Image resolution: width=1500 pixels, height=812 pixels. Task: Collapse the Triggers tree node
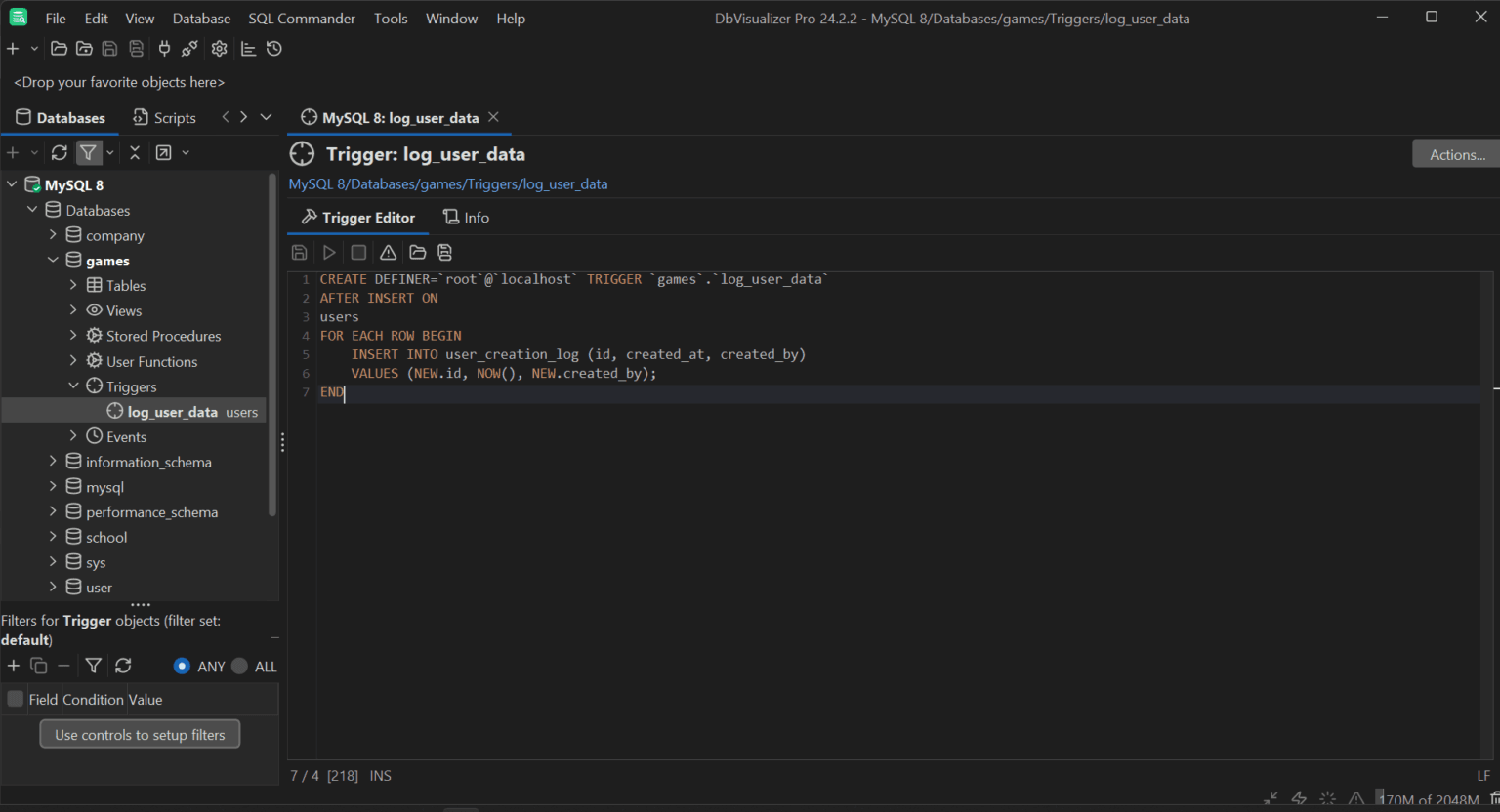point(73,386)
